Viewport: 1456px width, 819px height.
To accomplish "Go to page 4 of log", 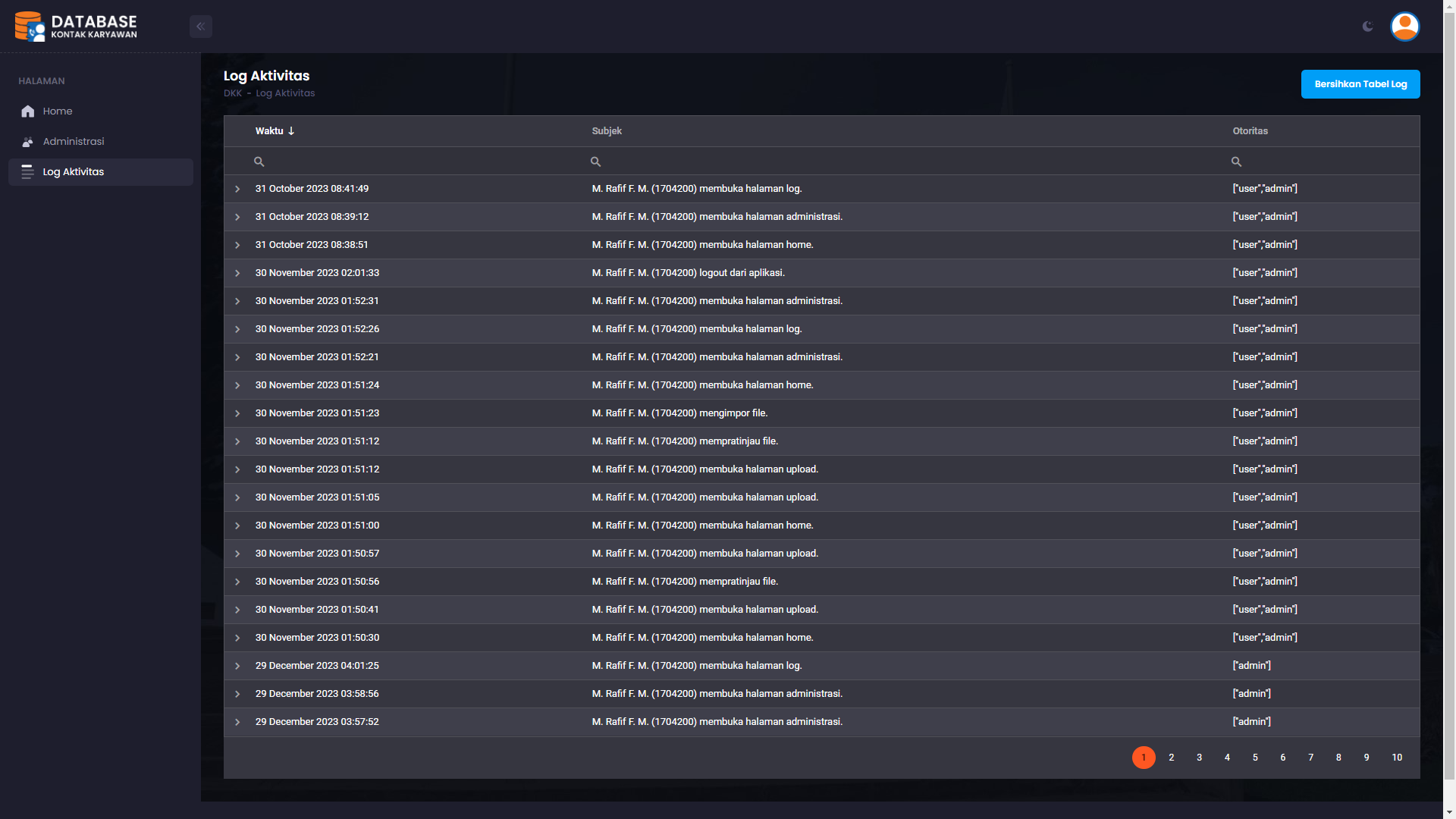I will tap(1227, 758).
